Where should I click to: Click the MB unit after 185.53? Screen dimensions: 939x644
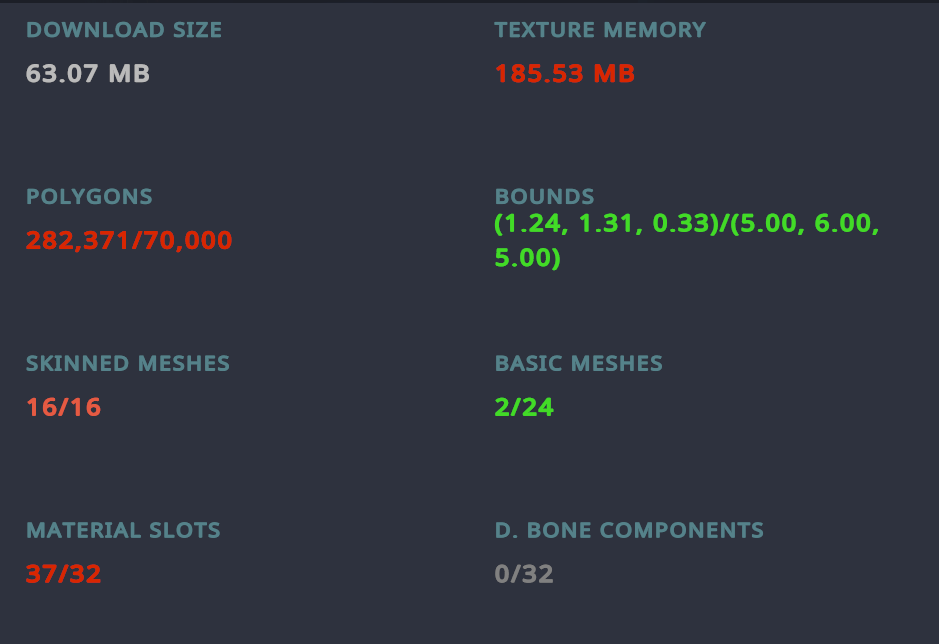tap(614, 74)
